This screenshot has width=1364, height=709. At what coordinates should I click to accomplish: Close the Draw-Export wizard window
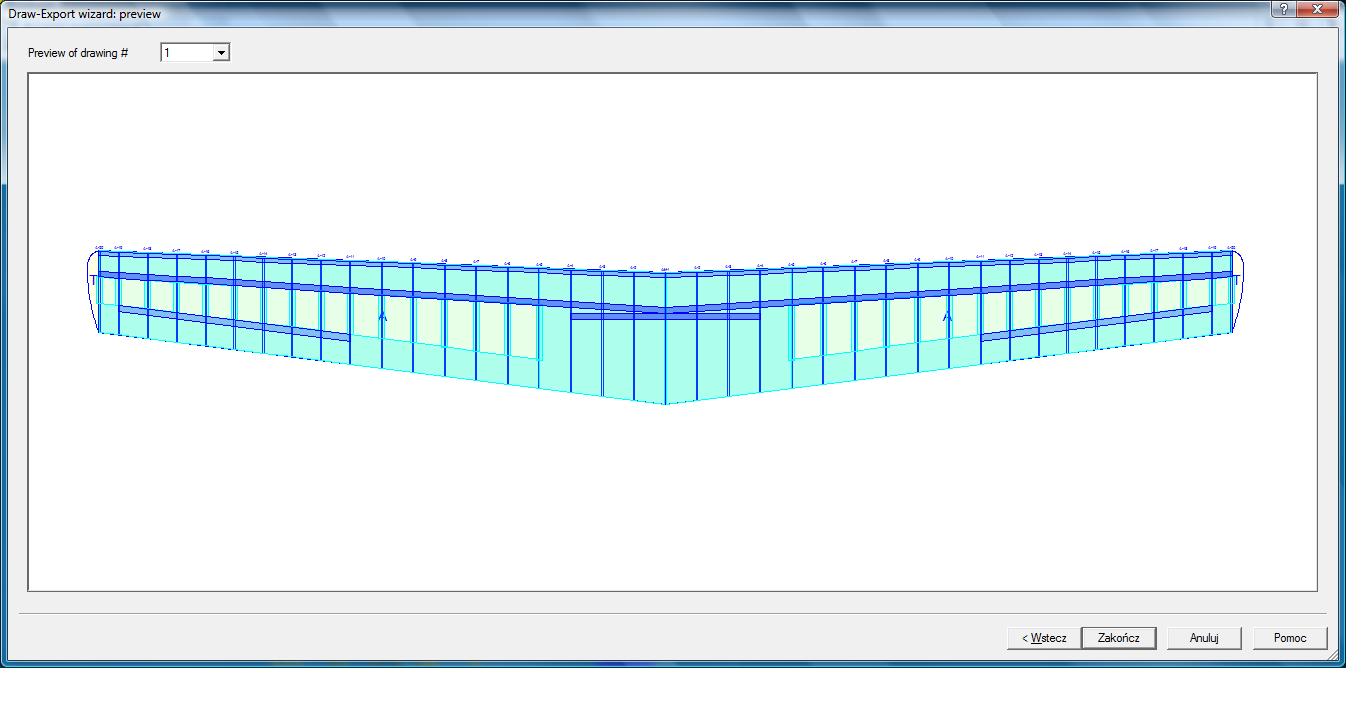point(1320,10)
